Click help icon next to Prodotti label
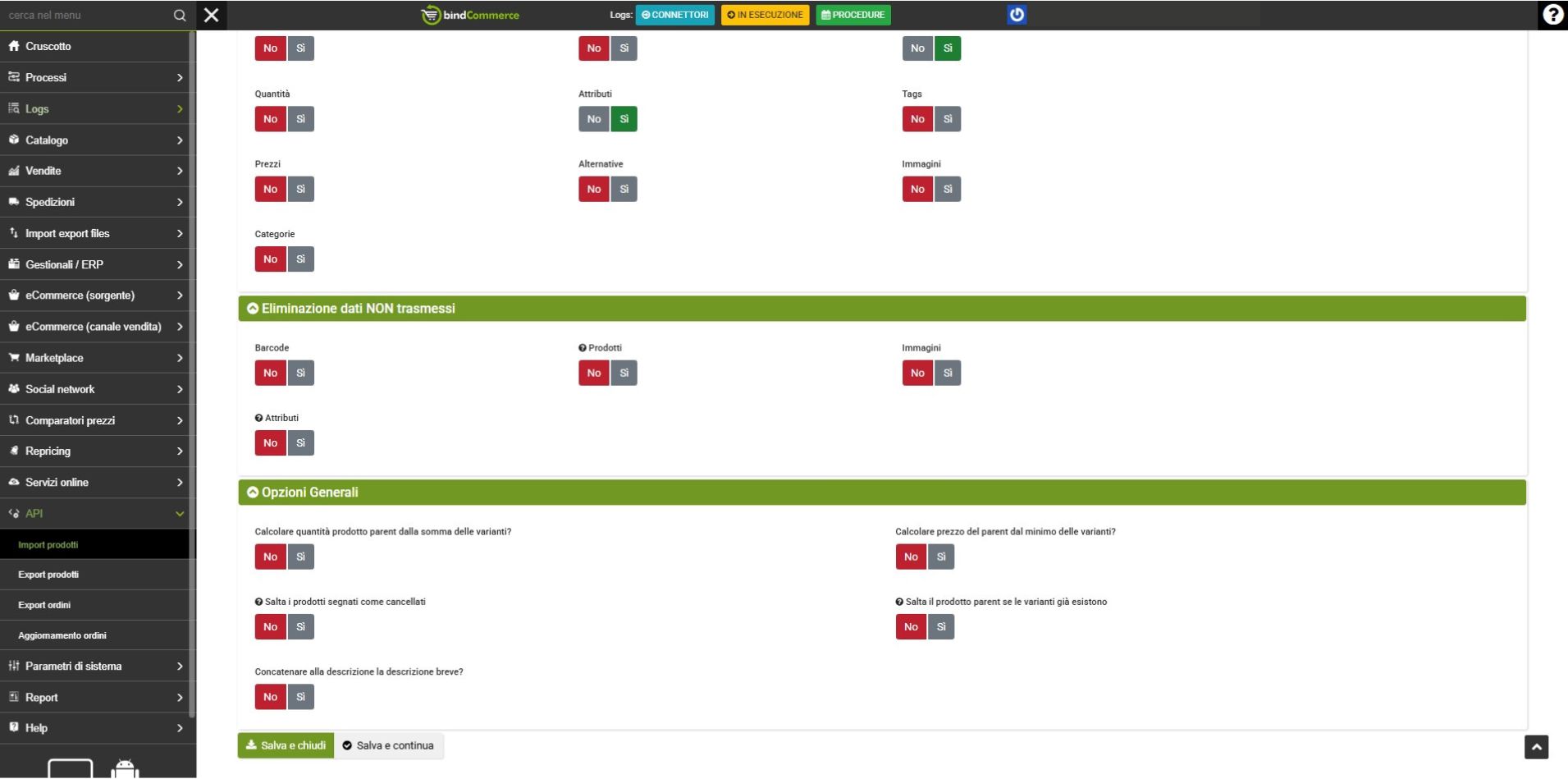 583,348
